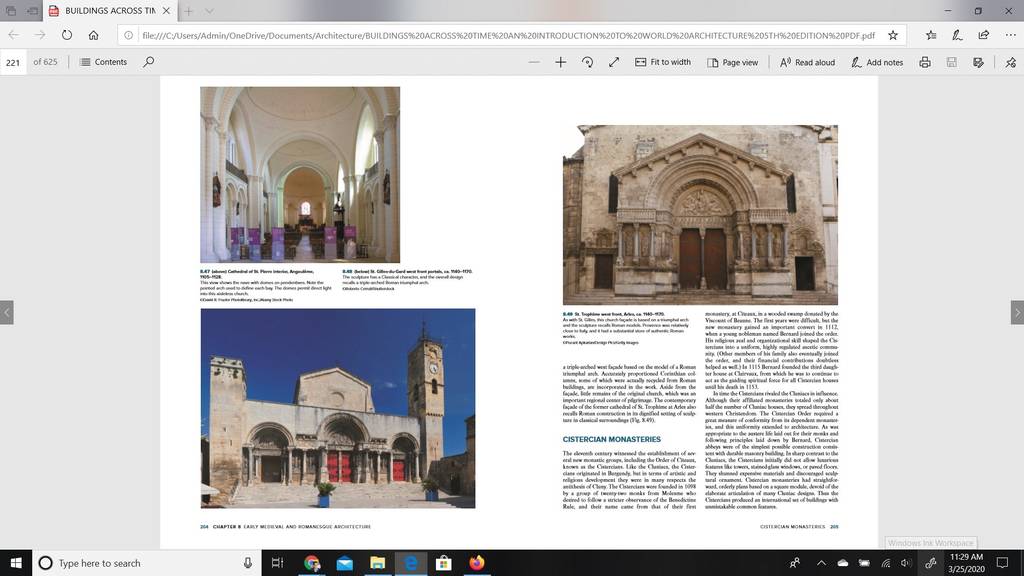Open Wi-Fi network settings in tray
1024x576 pixels.
(886, 563)
